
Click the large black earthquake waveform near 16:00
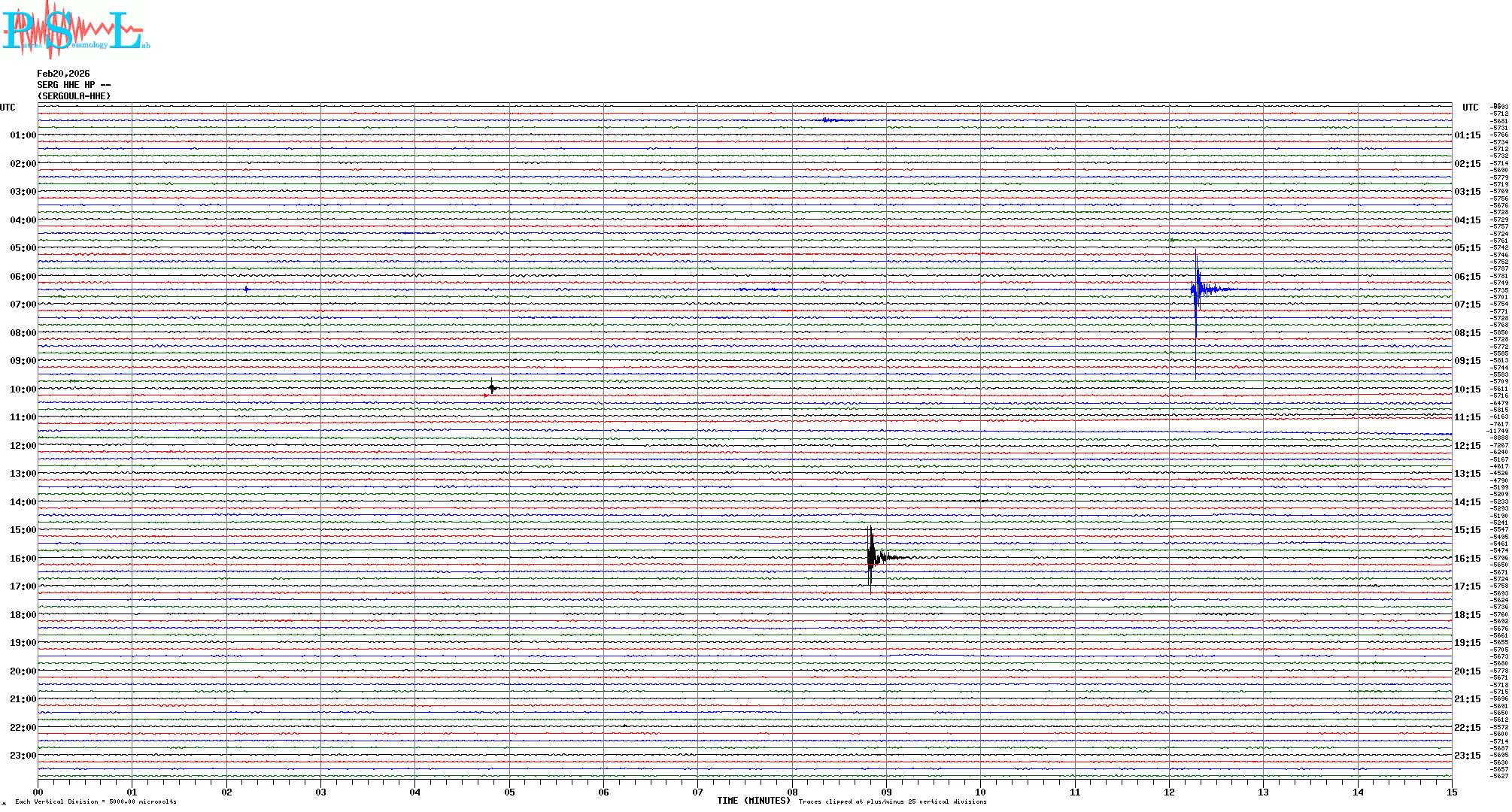tap(871, 558)
